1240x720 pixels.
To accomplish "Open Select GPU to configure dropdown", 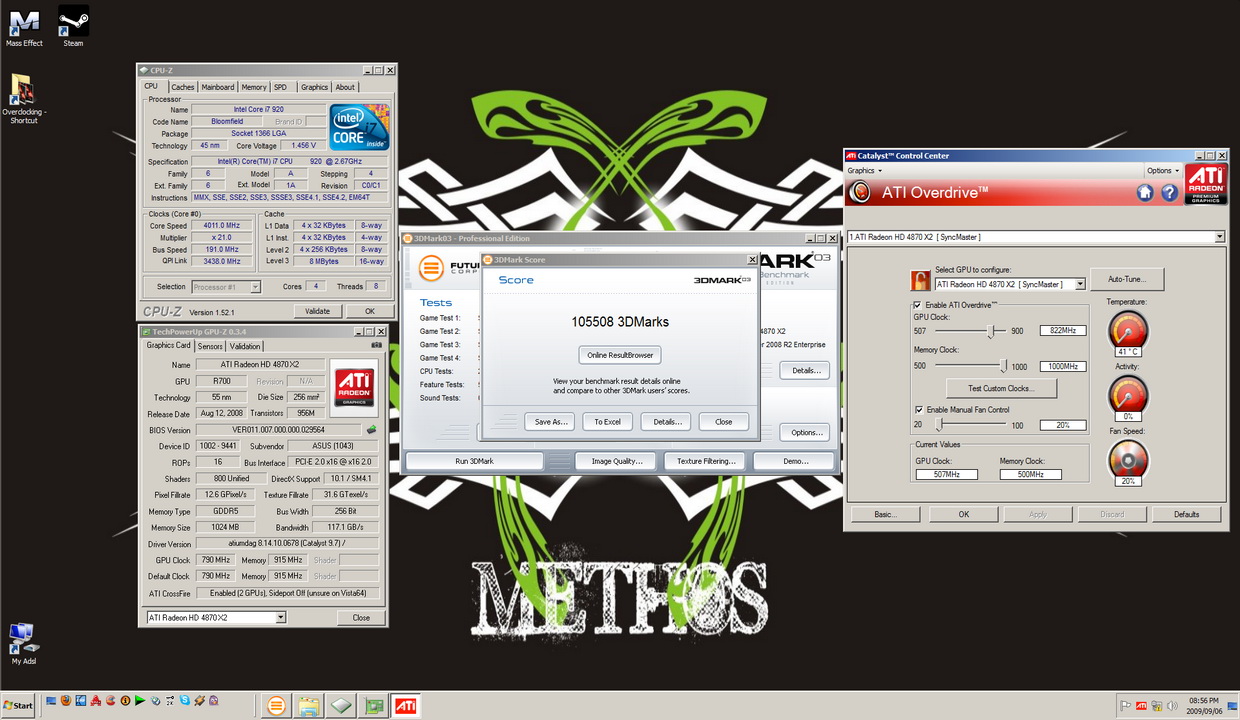I will point(1010,284).
